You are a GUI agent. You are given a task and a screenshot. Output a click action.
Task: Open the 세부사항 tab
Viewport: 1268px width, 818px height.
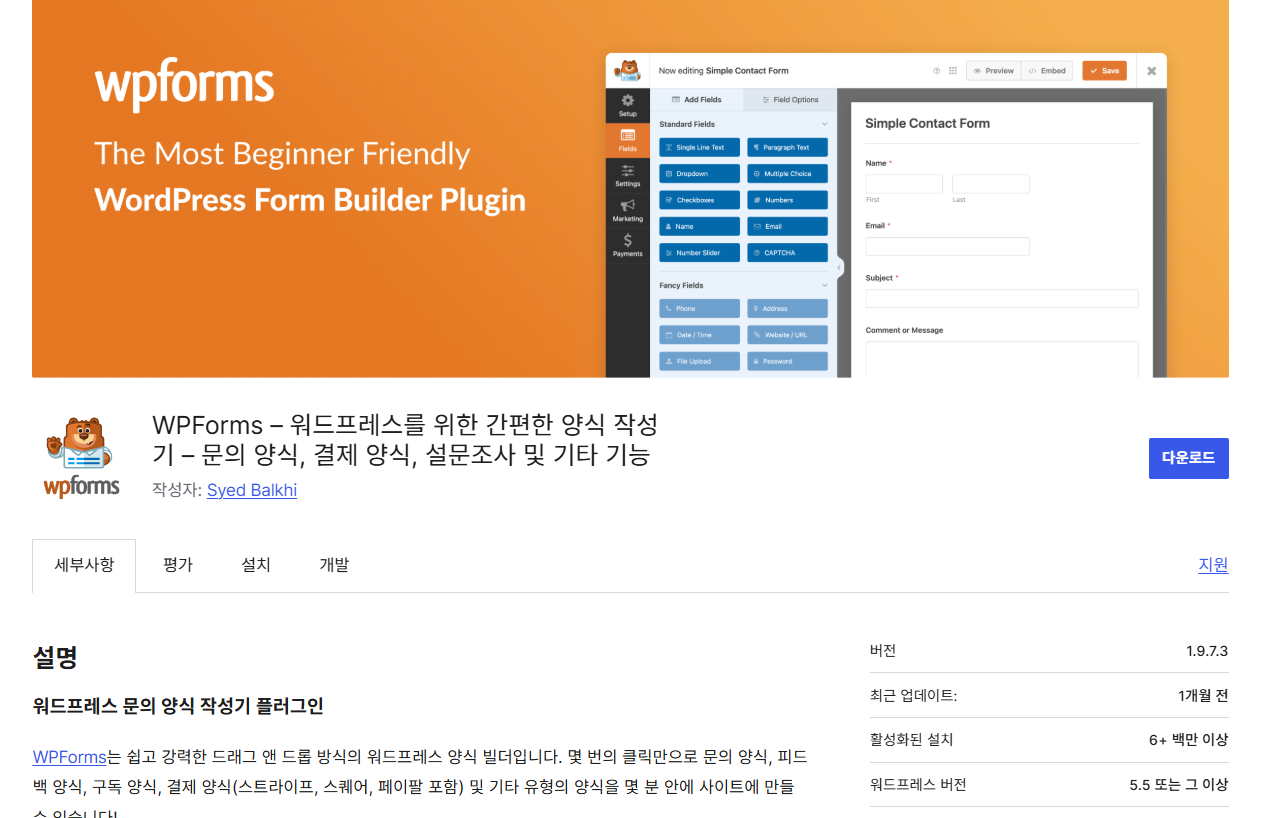coord(84,565)
